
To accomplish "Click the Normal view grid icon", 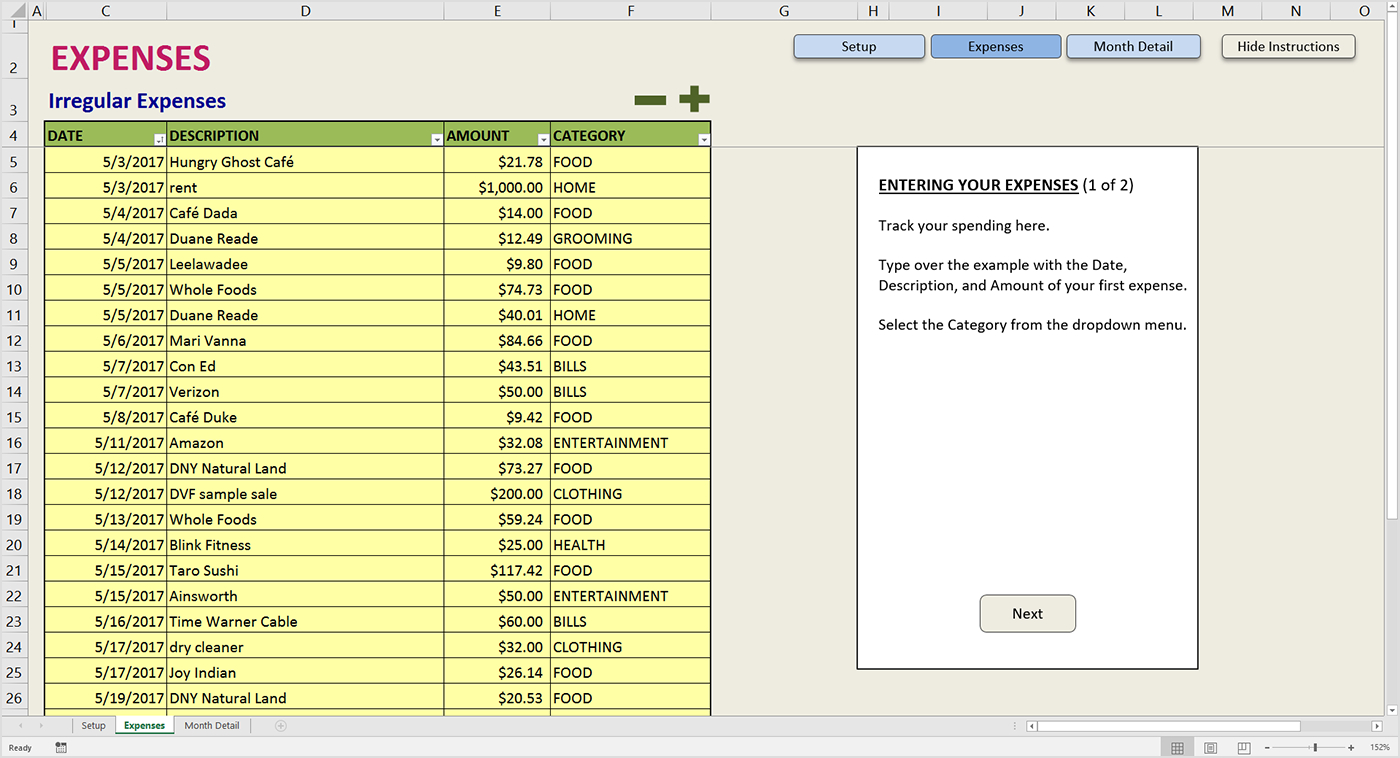I will tap(1177, 748).
